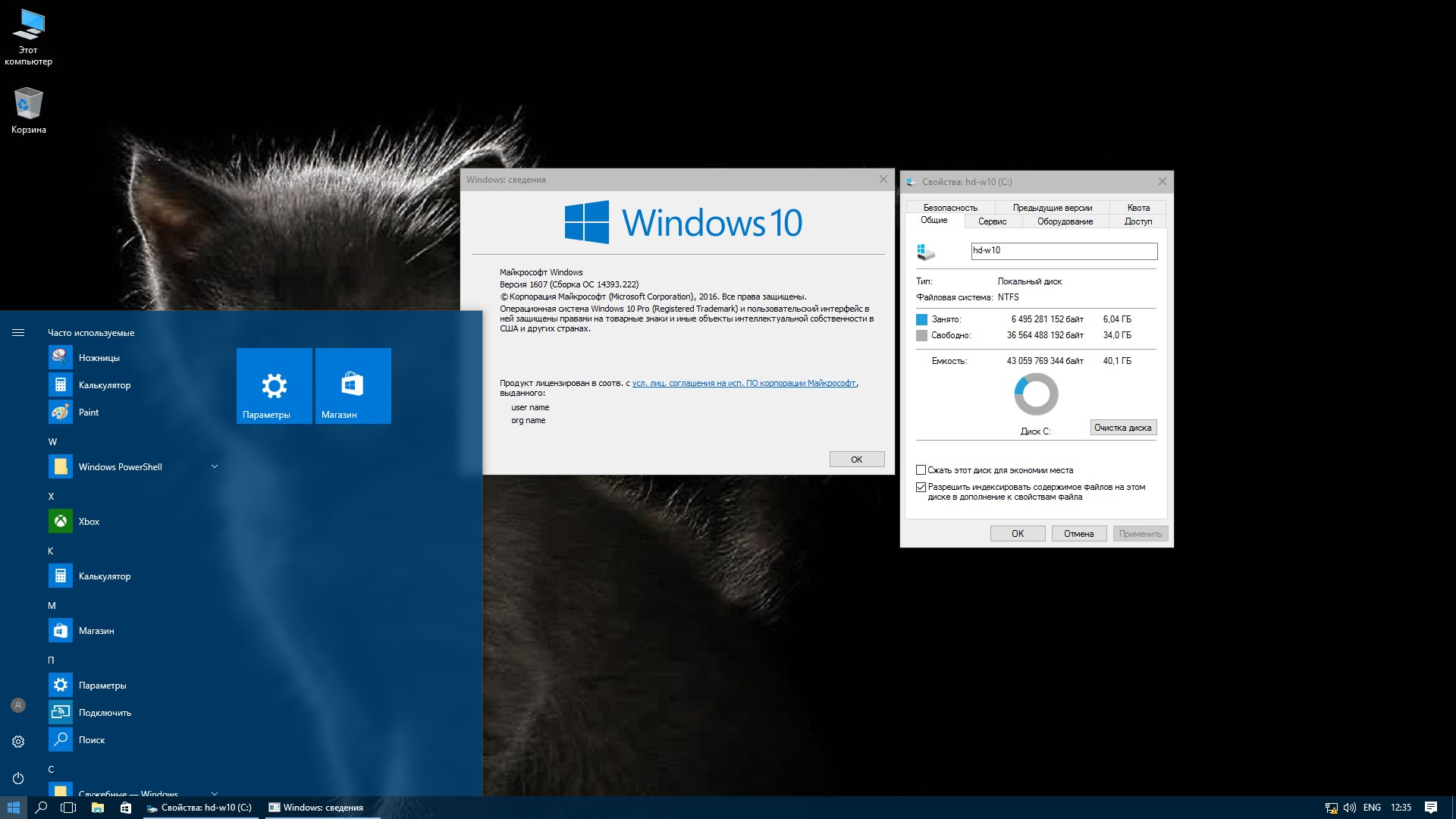Launch Paint from frequently used list
Screen dimensions: 1456x819
88,413
